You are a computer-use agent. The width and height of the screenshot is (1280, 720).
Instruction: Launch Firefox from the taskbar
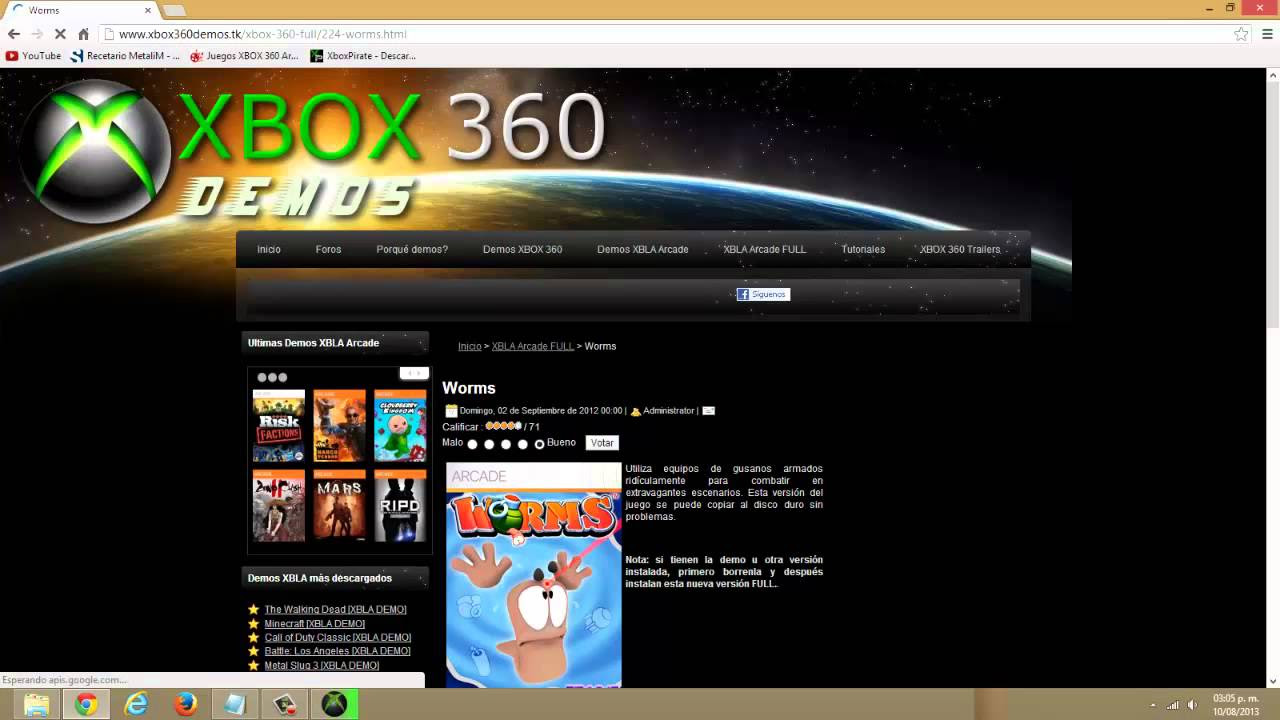click(x=185, y=704)
